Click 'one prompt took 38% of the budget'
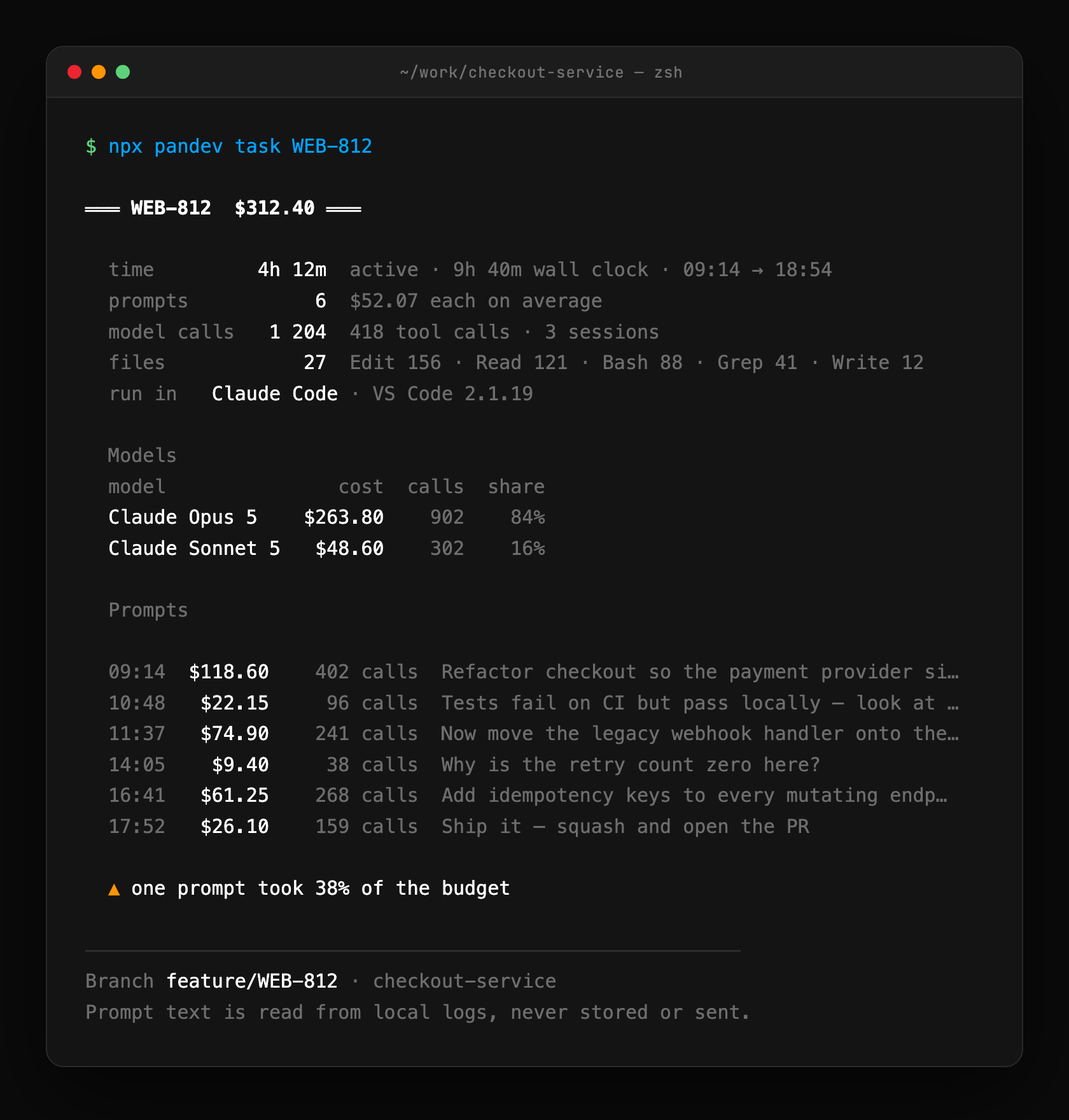Image resolution: width=1069 pixels, height=1120 pixels. [x=320, y=888]
